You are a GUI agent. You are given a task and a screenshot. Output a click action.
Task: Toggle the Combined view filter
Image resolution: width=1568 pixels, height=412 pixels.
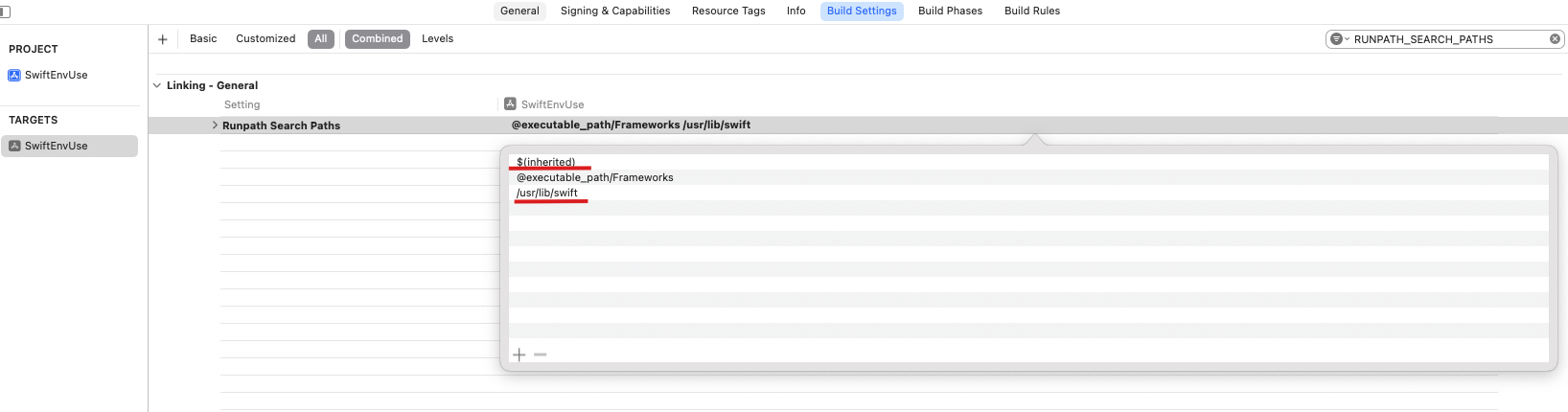377,39
